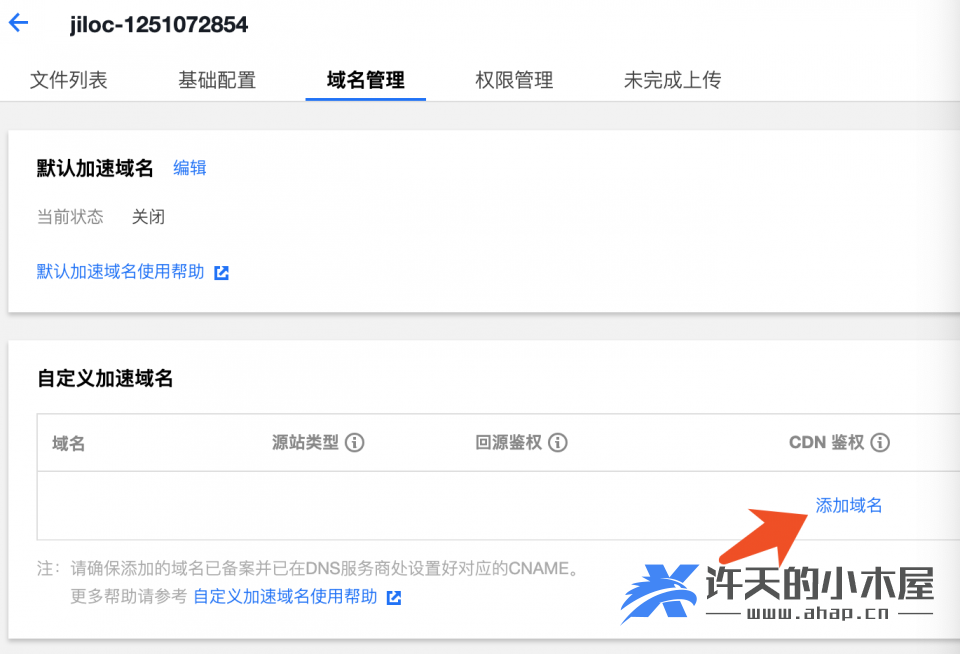Image resolution: width=960 pixels, height=654 pixels.
Task: Click the 默认加速域名 section heading
Action: [x=95, y=168]
